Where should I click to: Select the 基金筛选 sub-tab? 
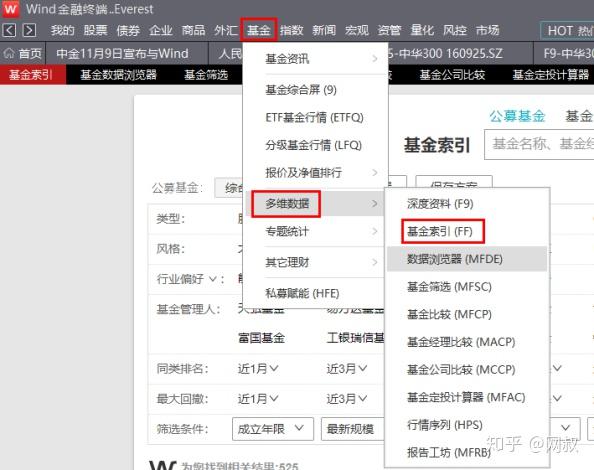(206, 75)
